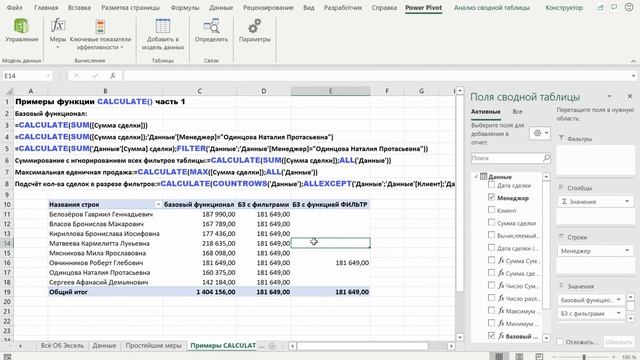Collapse the Данные table tree
This screenshot has height=360, width=640.
[476, 176]
